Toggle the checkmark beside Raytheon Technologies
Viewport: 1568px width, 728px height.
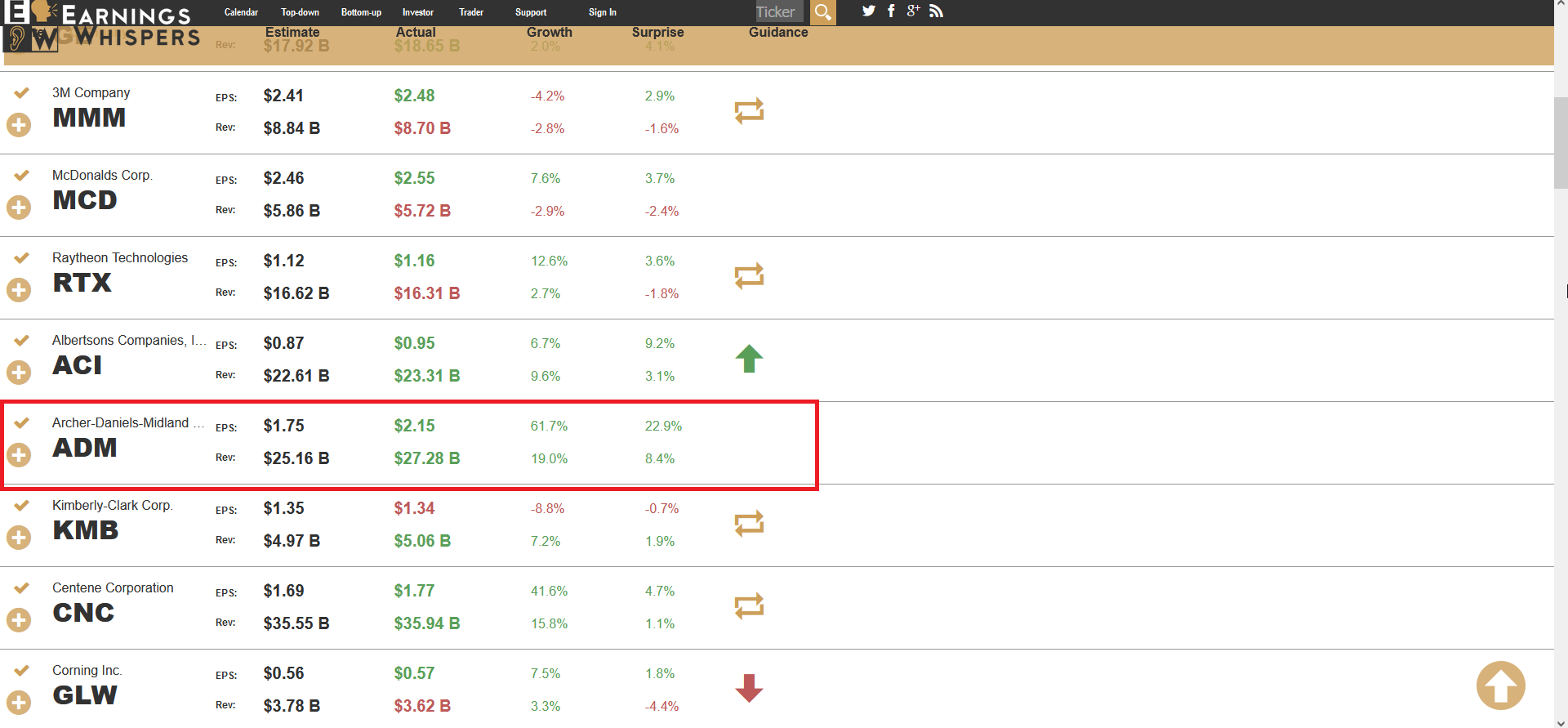[21, 257]
